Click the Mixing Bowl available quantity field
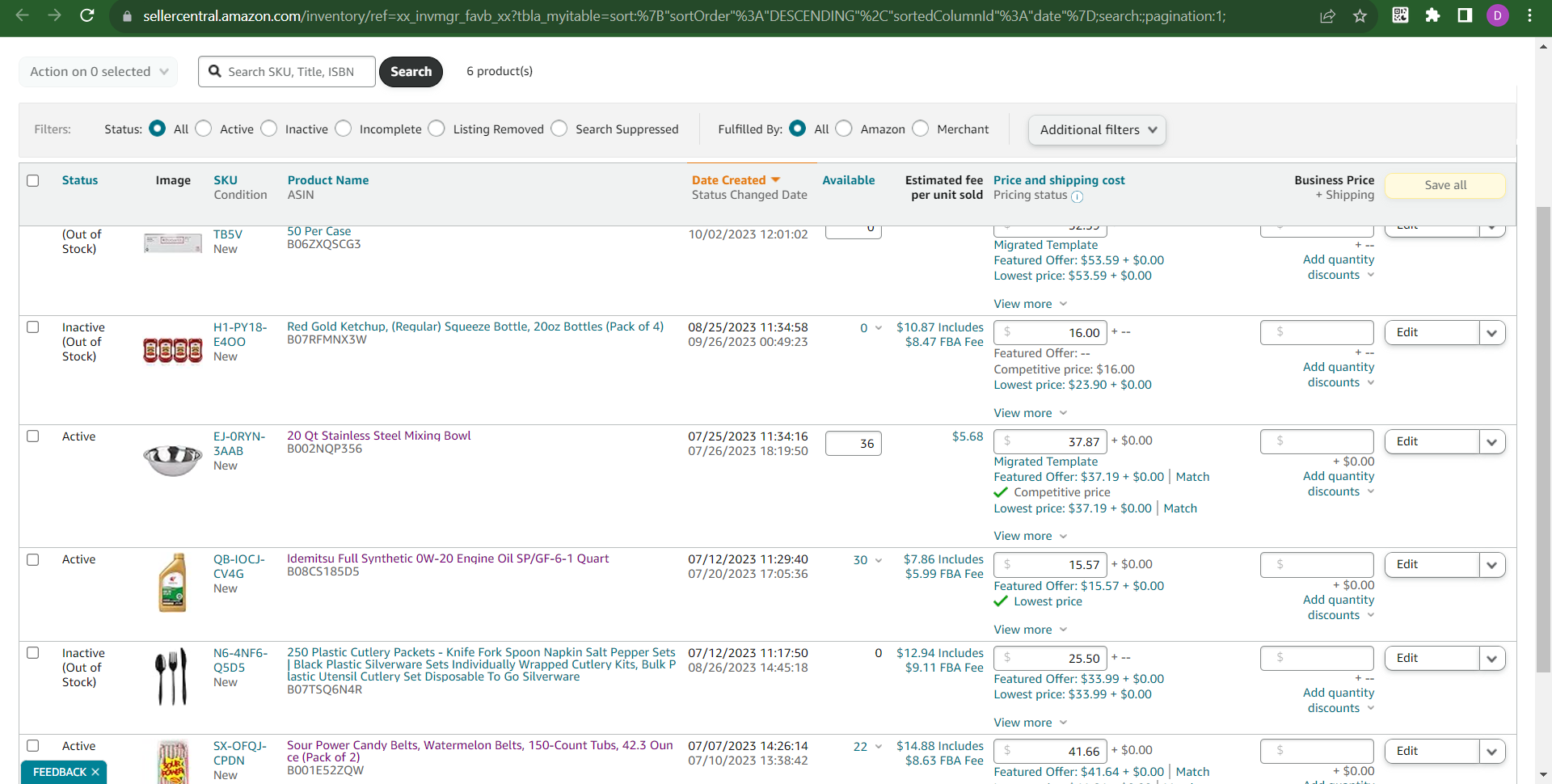 [854, 443]
